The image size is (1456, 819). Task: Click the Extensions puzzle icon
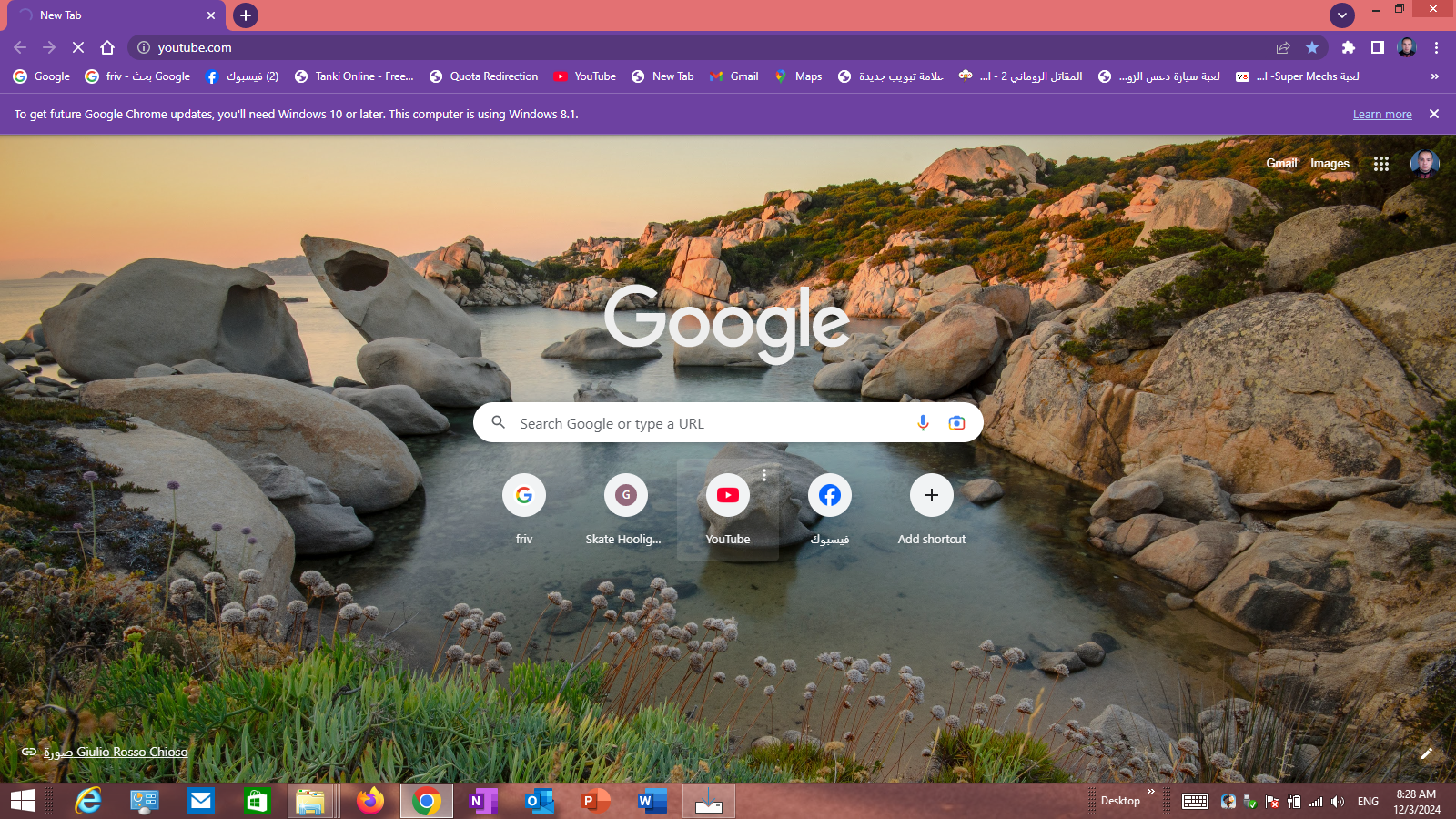click(x=1348, y=47)
